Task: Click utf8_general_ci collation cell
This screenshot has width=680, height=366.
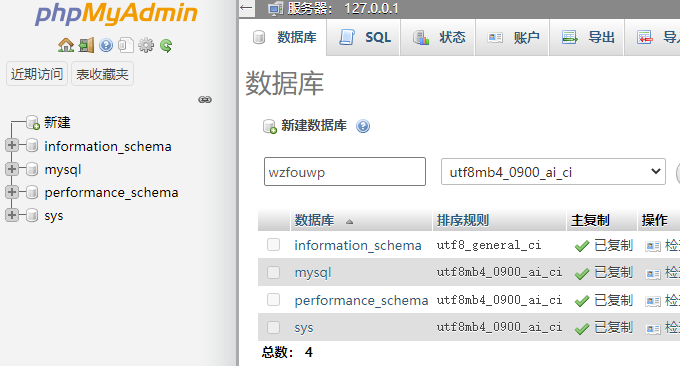Action: [489, 245]
